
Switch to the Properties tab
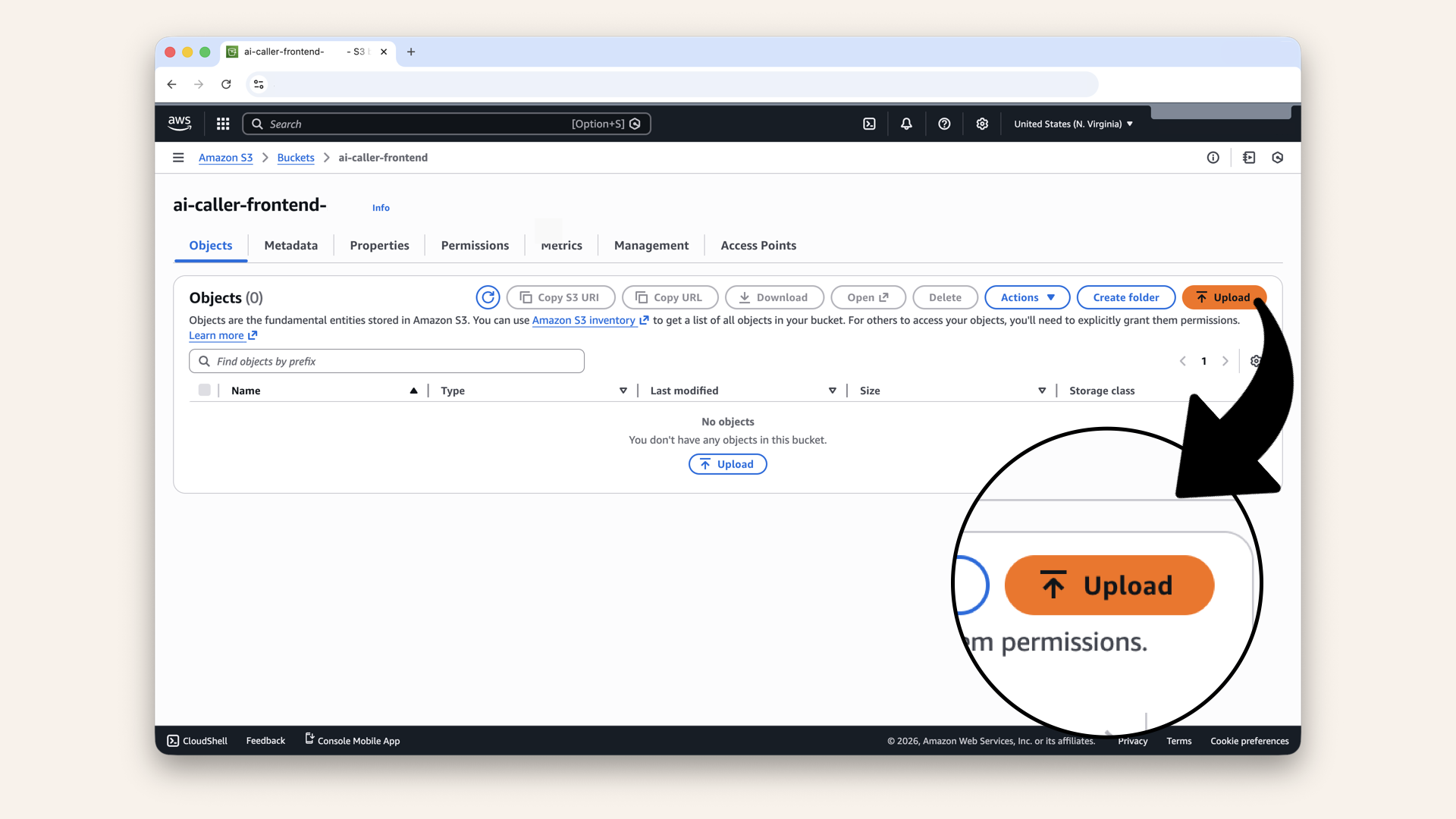(379, 245)
